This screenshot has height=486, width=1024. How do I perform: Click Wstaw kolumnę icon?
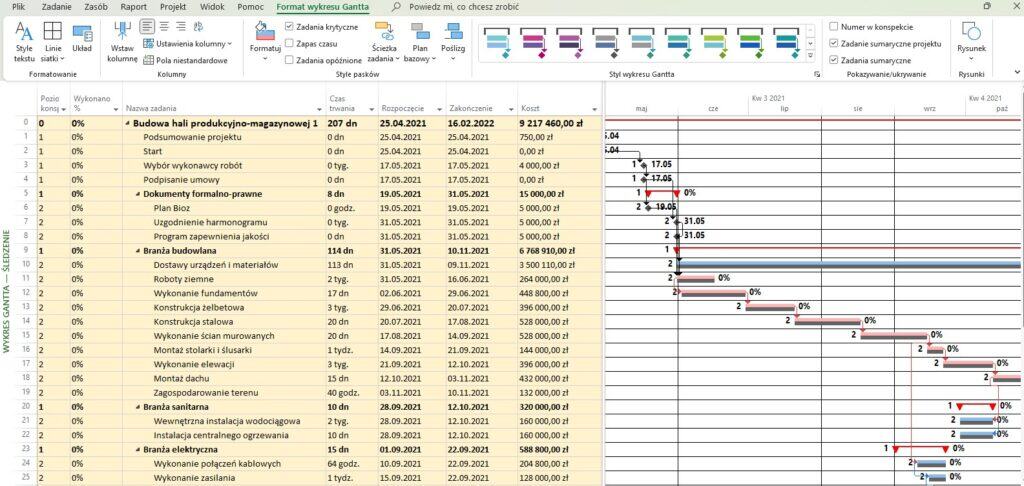(x=122, y=43)
